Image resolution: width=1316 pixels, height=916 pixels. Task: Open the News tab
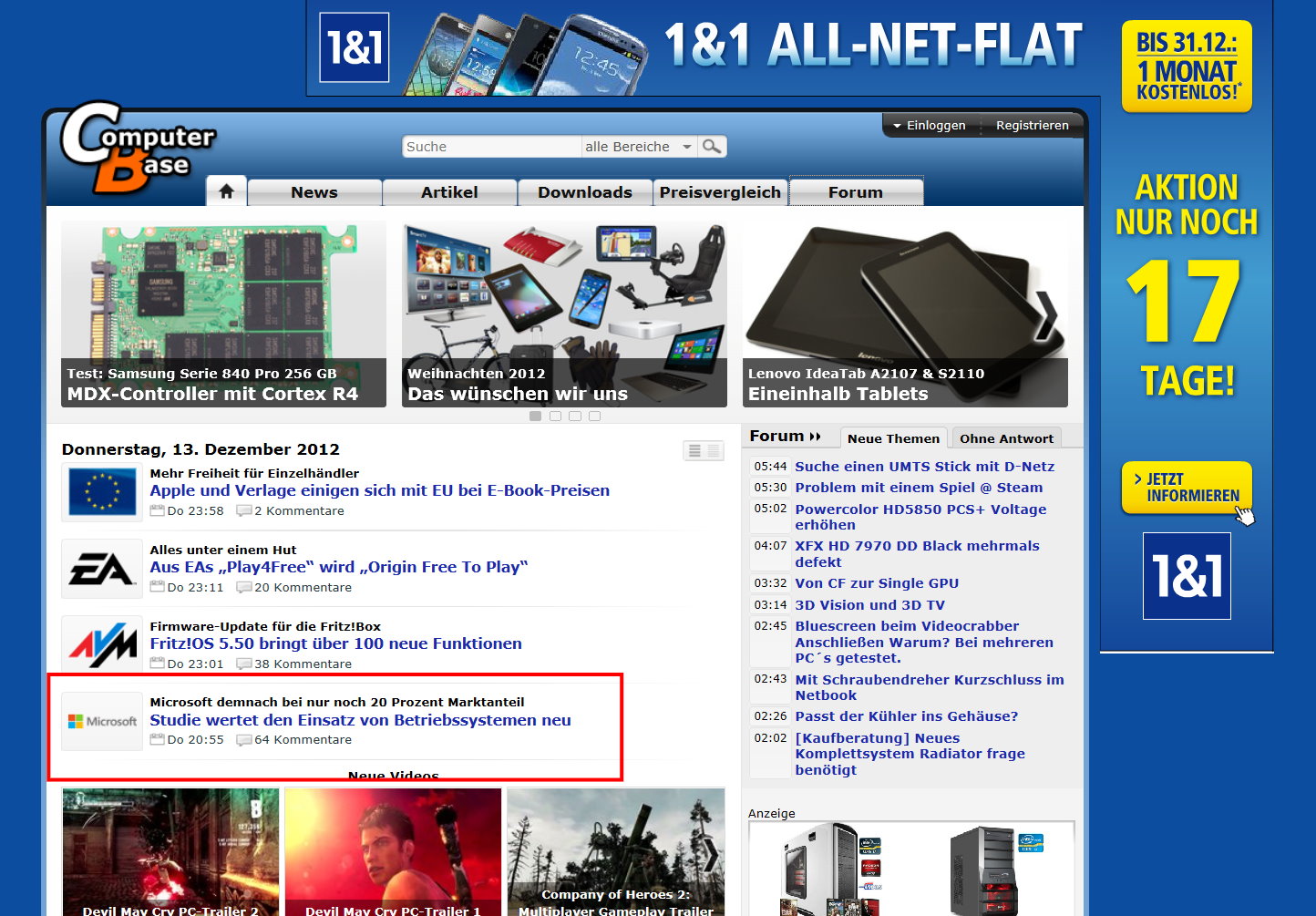pyautogui.click(x=314, y=192)
